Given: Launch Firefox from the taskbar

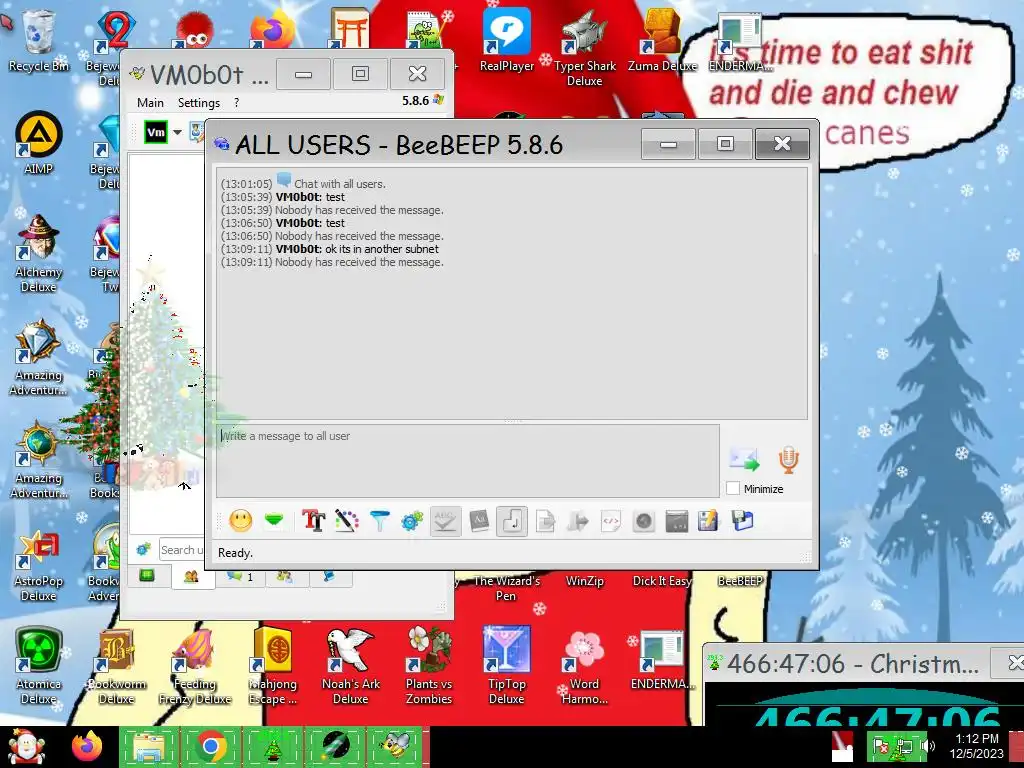Looking at the screenshot, I should click(x=87, y=746).
